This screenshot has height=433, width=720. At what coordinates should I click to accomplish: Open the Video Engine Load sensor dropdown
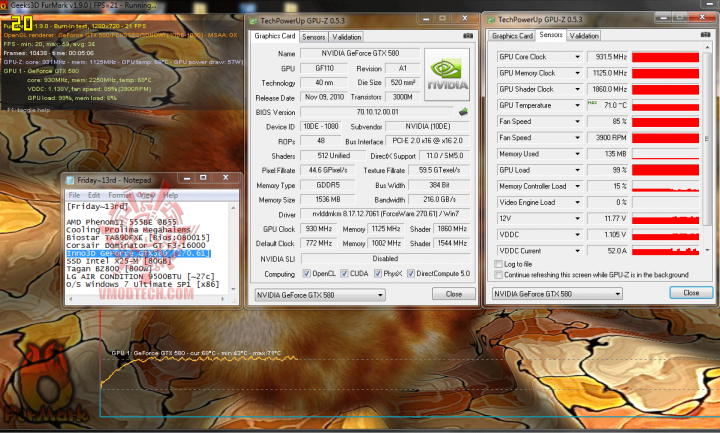coord(577,202)
